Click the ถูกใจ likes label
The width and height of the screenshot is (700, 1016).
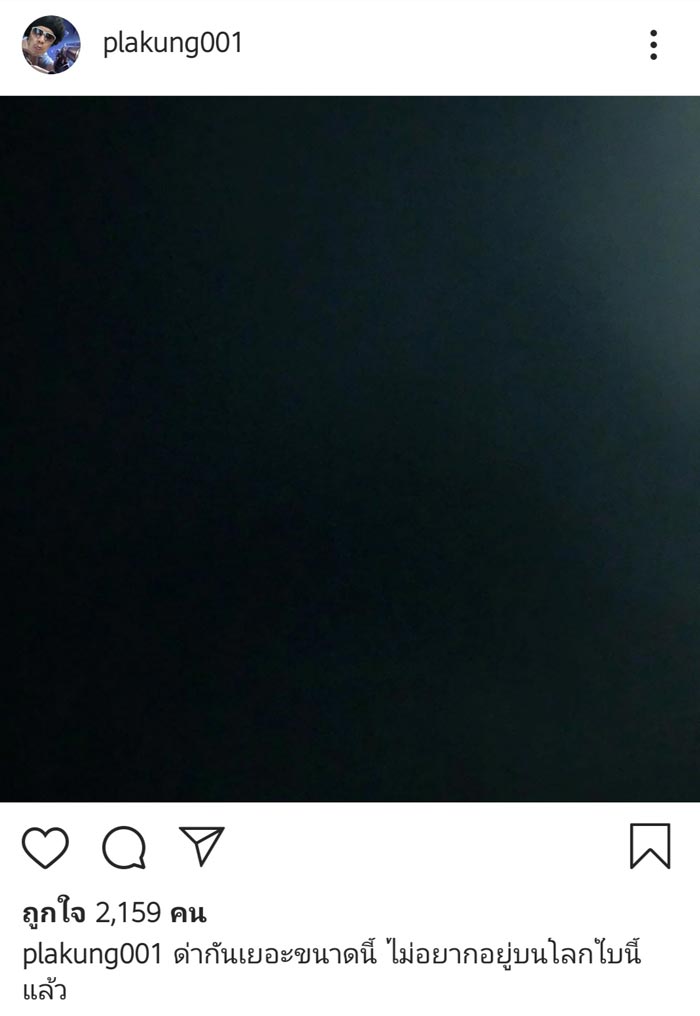(54, 913)
